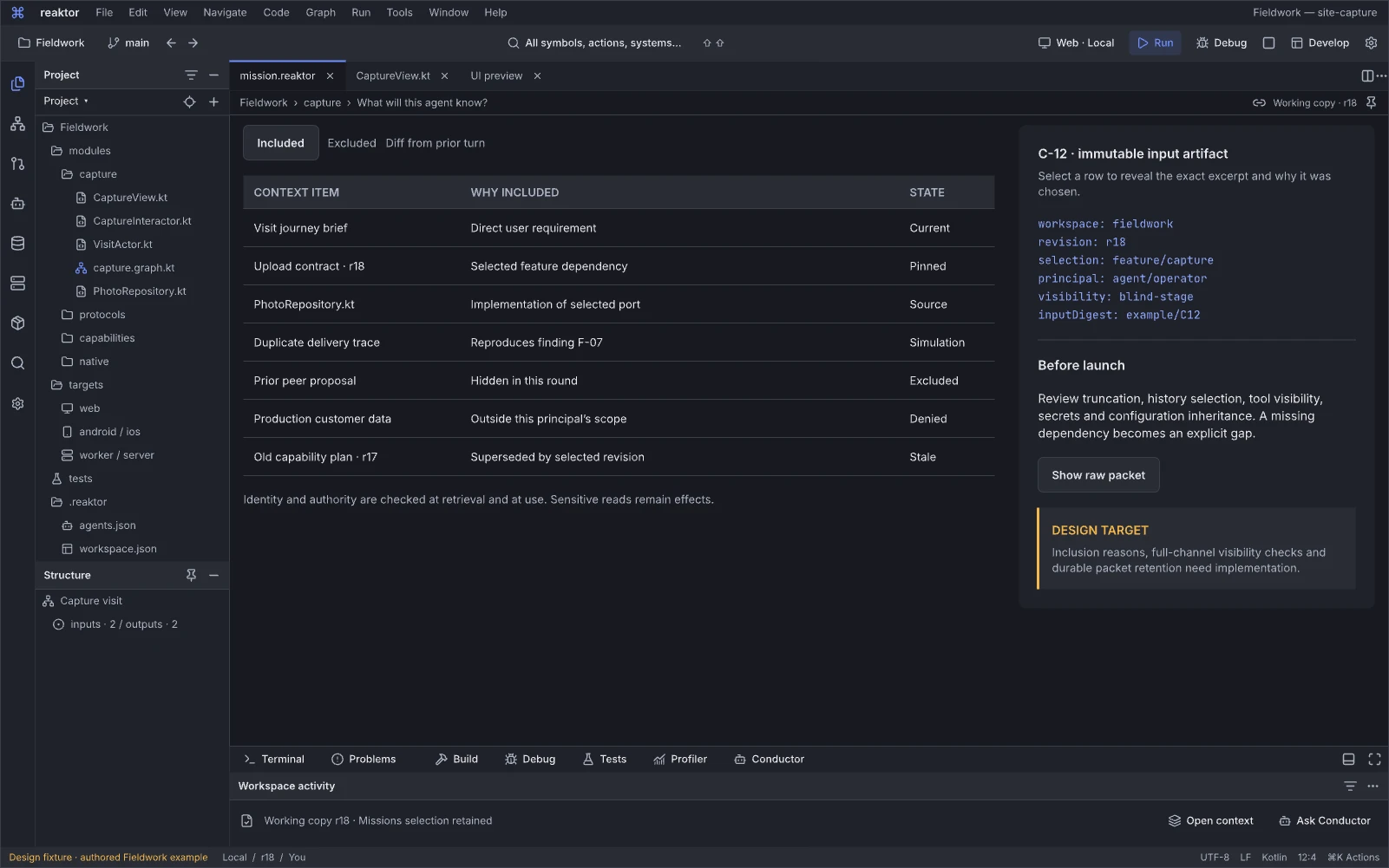Open the Graph menu
This screenshot has width=1389, height=868.
click(320, 12)
